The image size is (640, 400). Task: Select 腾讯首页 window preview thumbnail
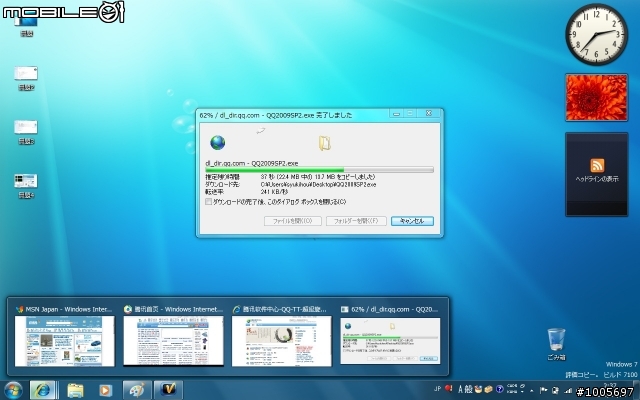click(x=173, y=341)
